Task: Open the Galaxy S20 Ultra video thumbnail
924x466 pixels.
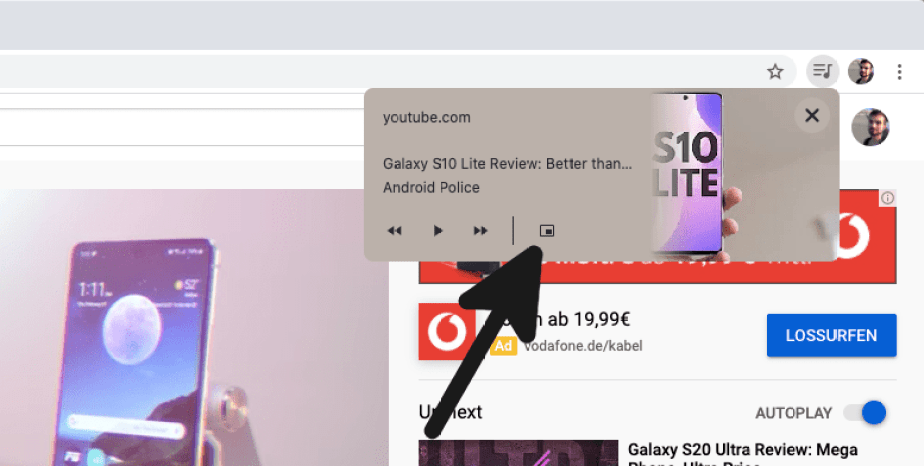Action: 519,453
